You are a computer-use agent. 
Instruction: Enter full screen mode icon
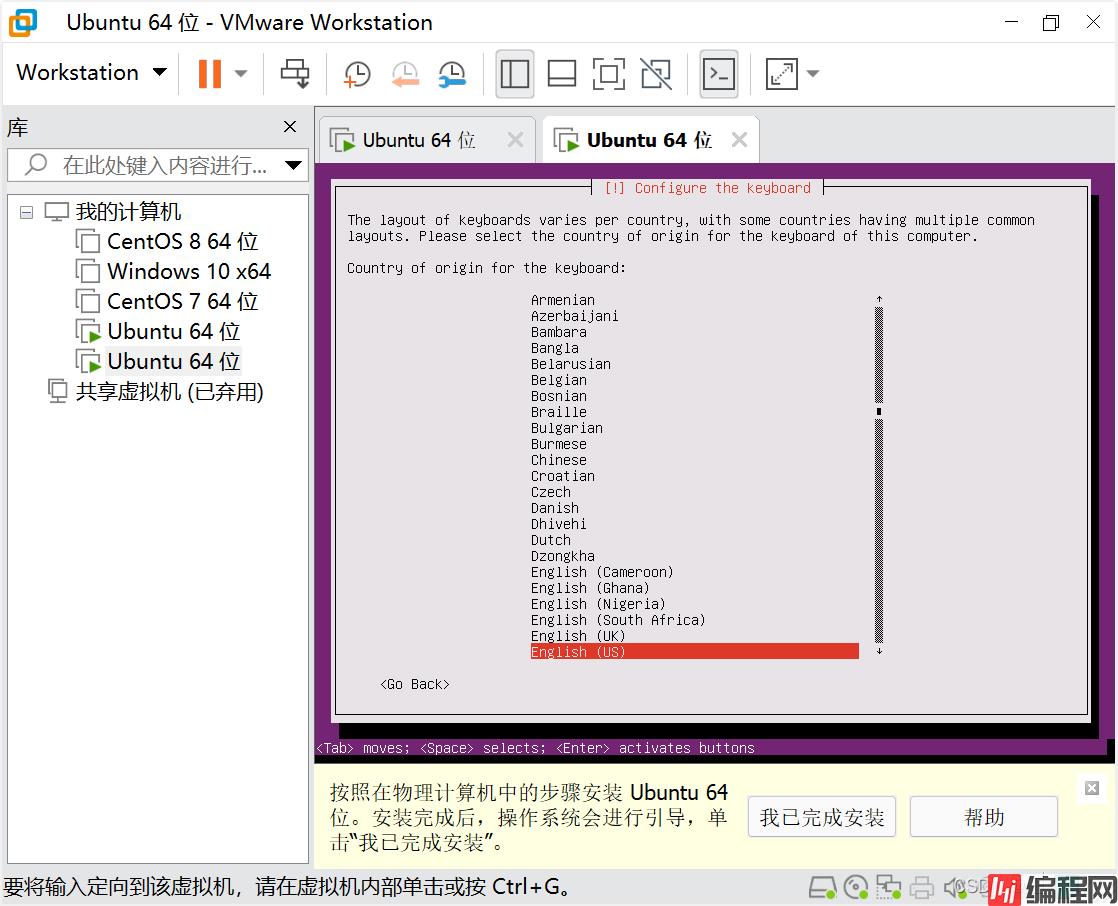click(608, 73)
